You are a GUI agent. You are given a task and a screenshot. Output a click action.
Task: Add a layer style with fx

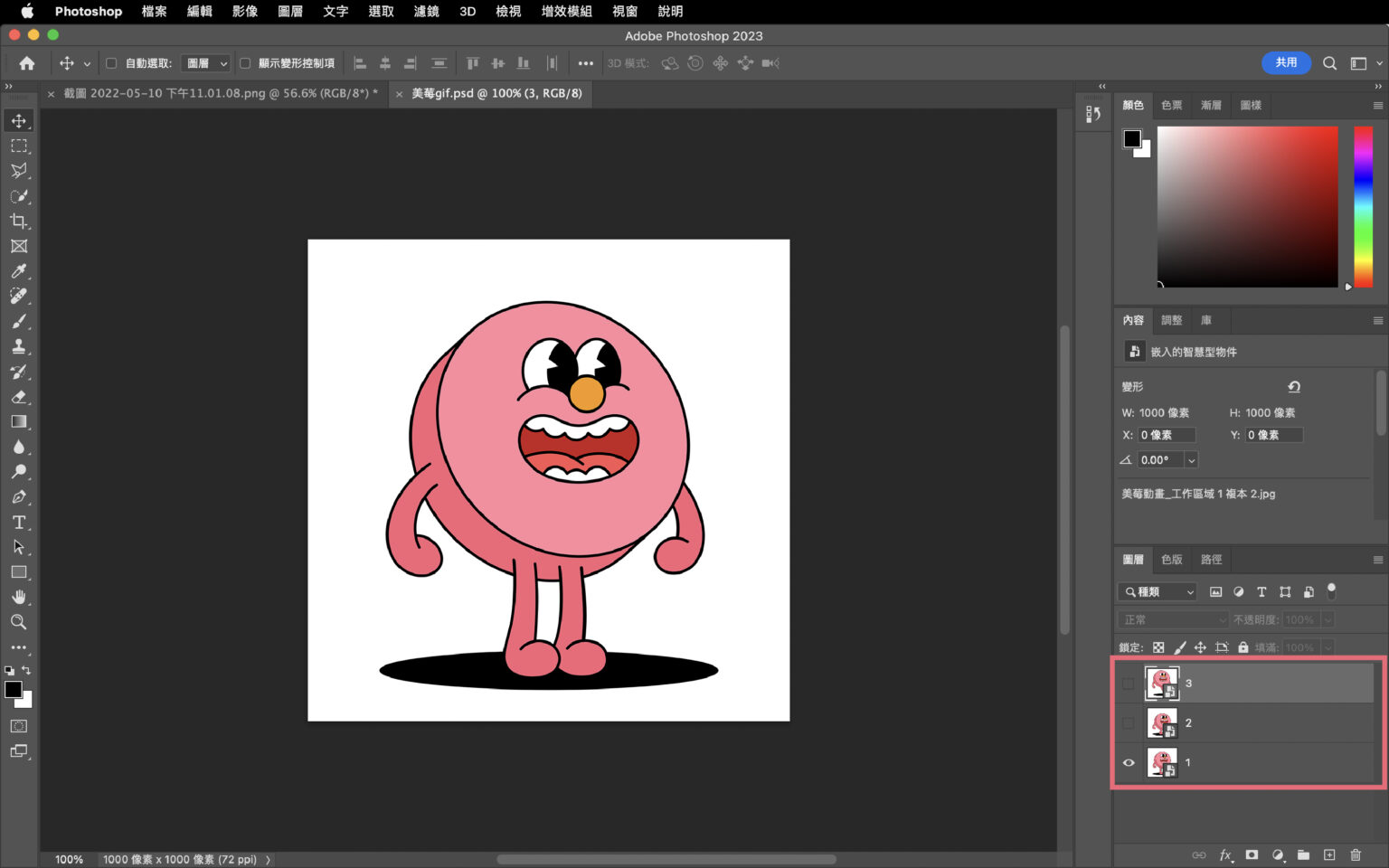[x=1225, y=854]
